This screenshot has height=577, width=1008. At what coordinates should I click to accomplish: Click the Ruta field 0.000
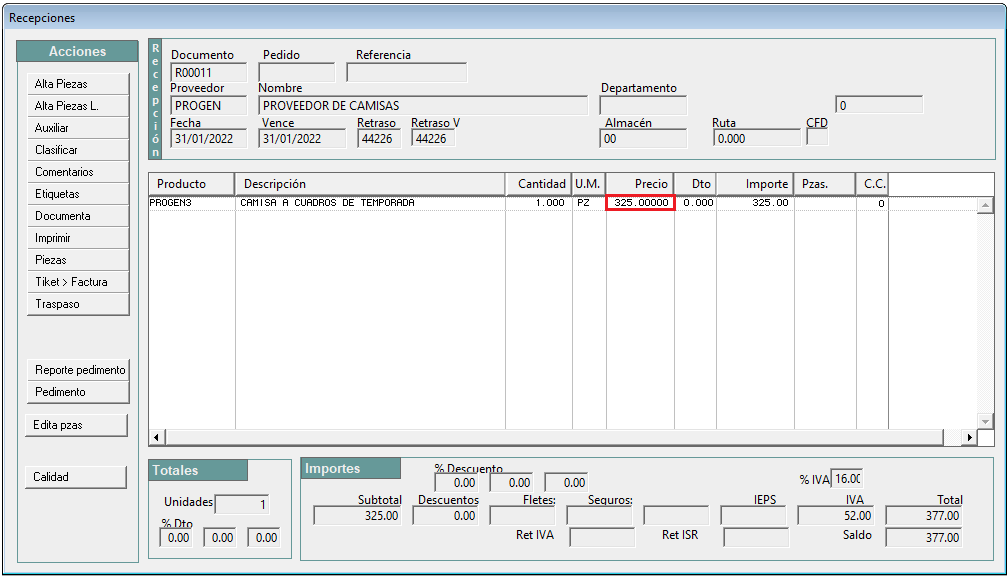[x=757, y=138]
